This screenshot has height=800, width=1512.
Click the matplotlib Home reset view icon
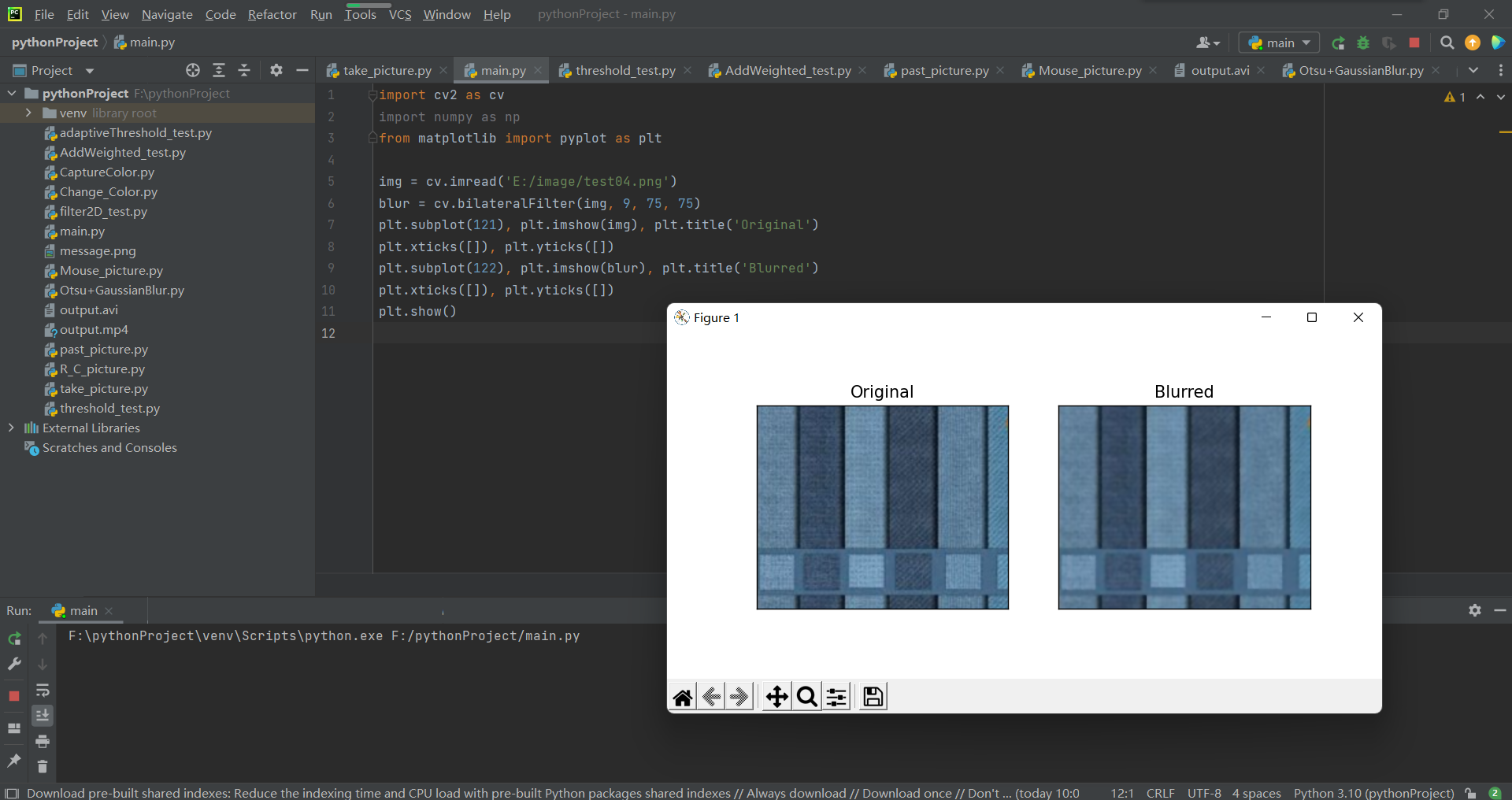(x=683, y=697)
